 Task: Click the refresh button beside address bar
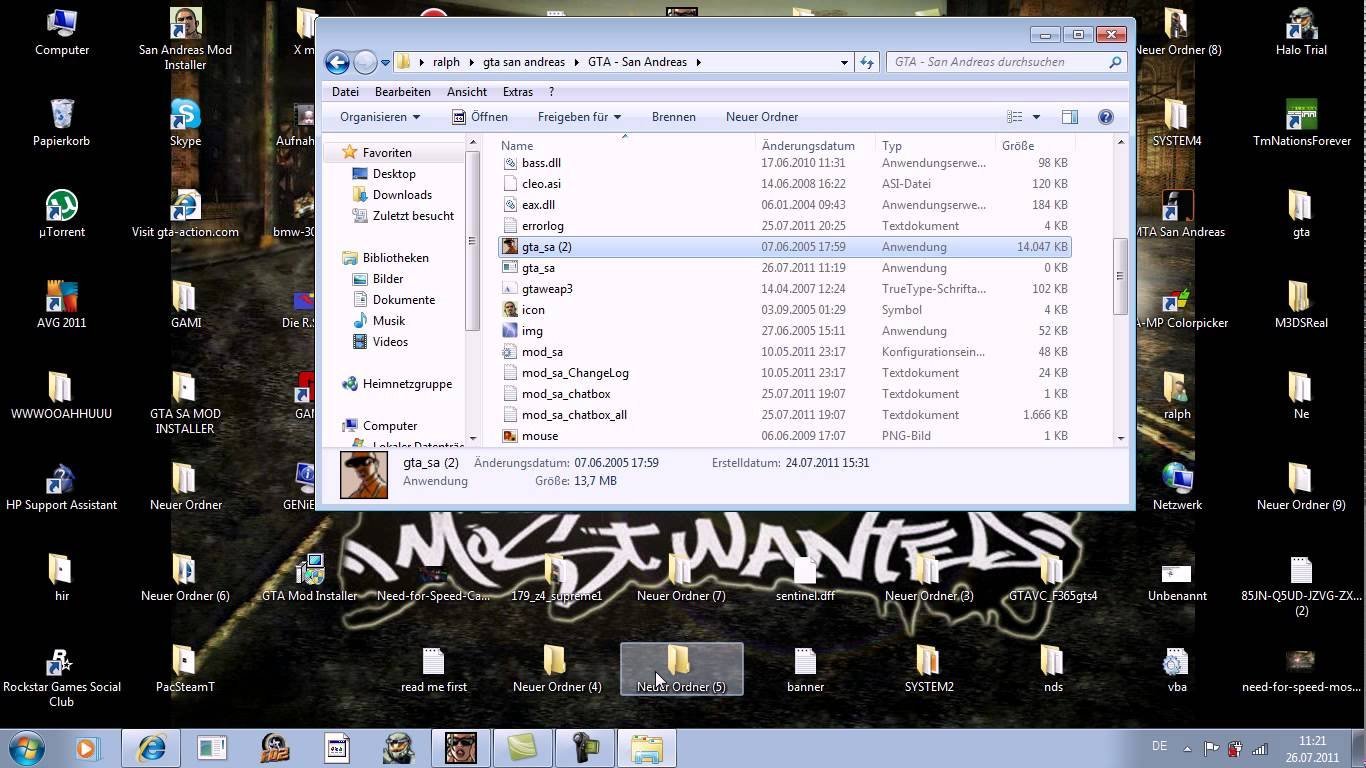tap(867, 62)
